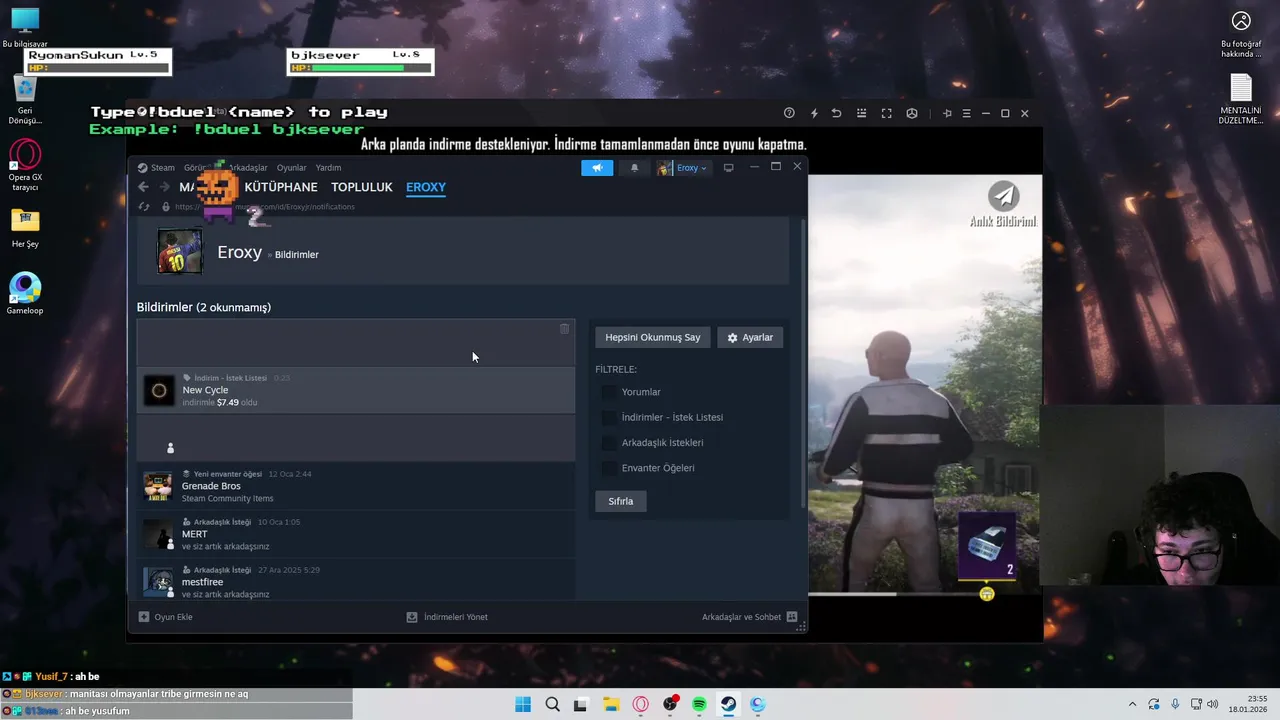Viewport: 1280px width, 720px height.
Task: Open Windows taskbar search
Action: [x=552, y=704]
